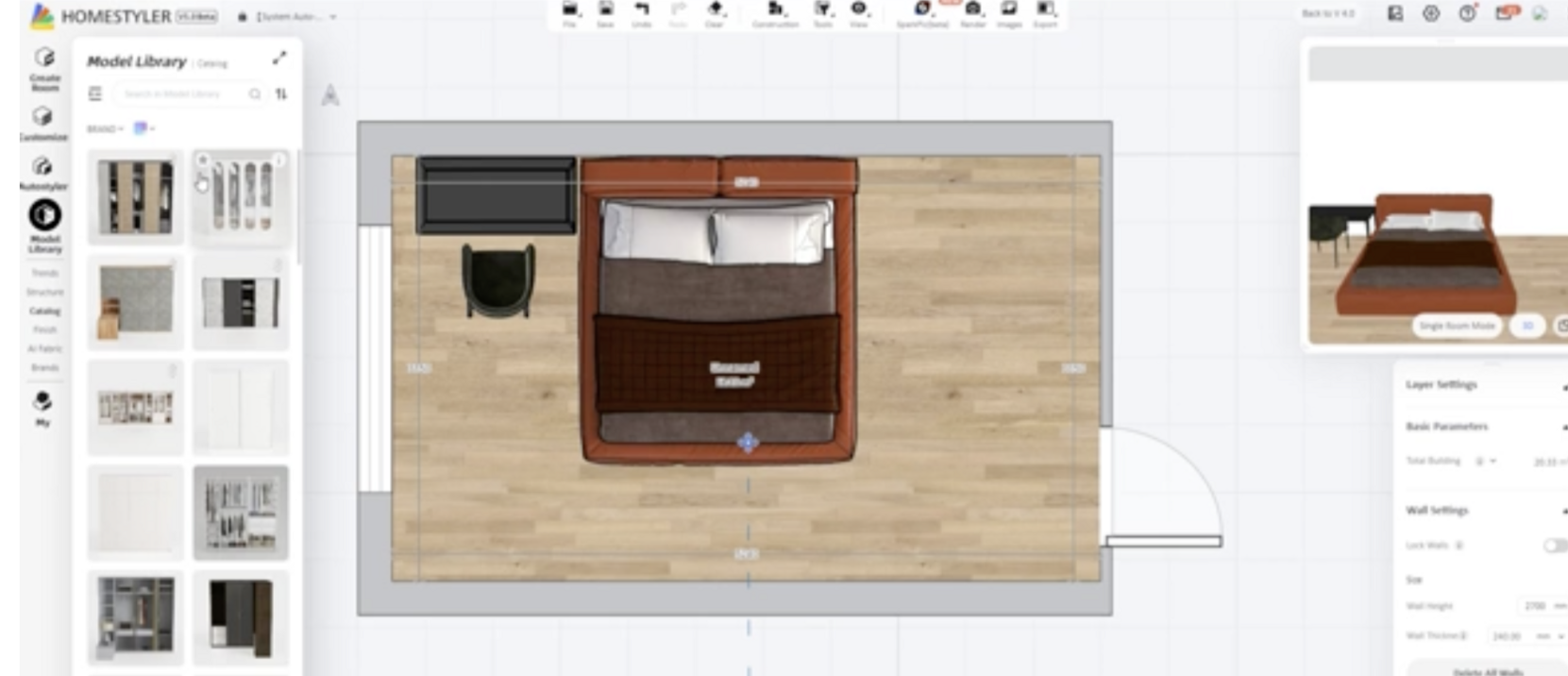Click the help icon at top right

[x=1467, y=13]
